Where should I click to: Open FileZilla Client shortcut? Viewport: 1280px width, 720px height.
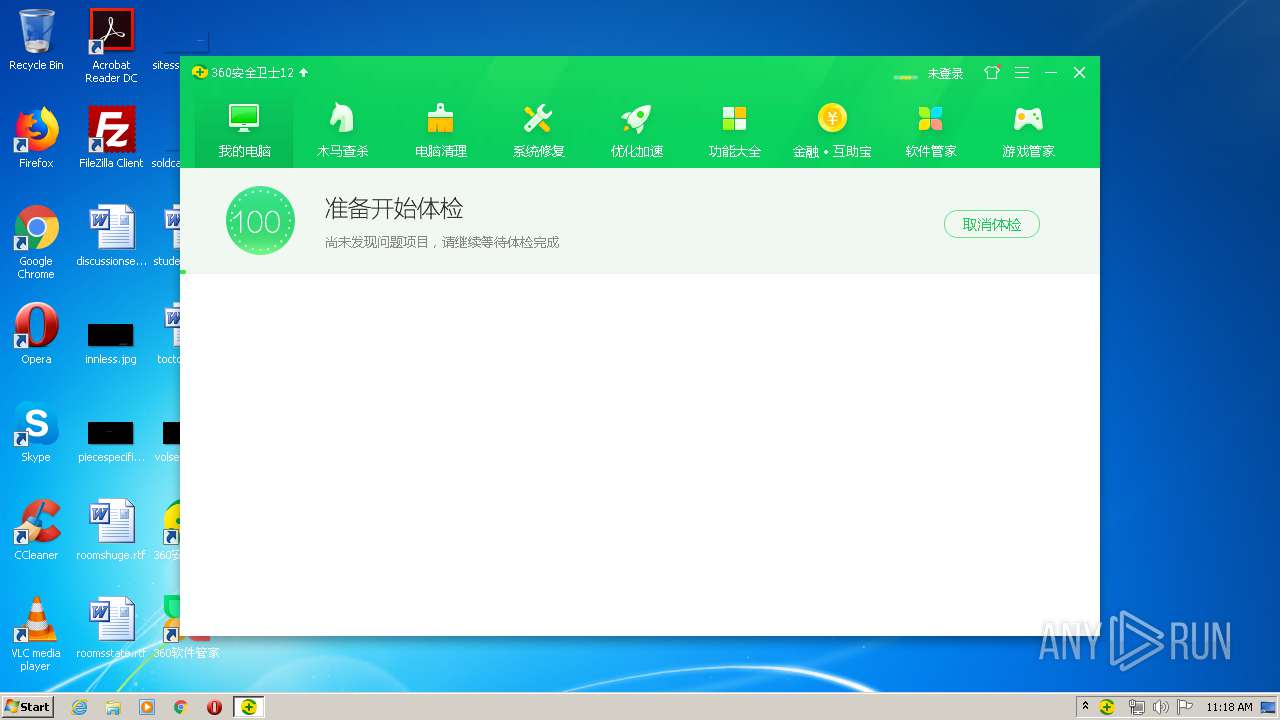click(x=111, y=137)
